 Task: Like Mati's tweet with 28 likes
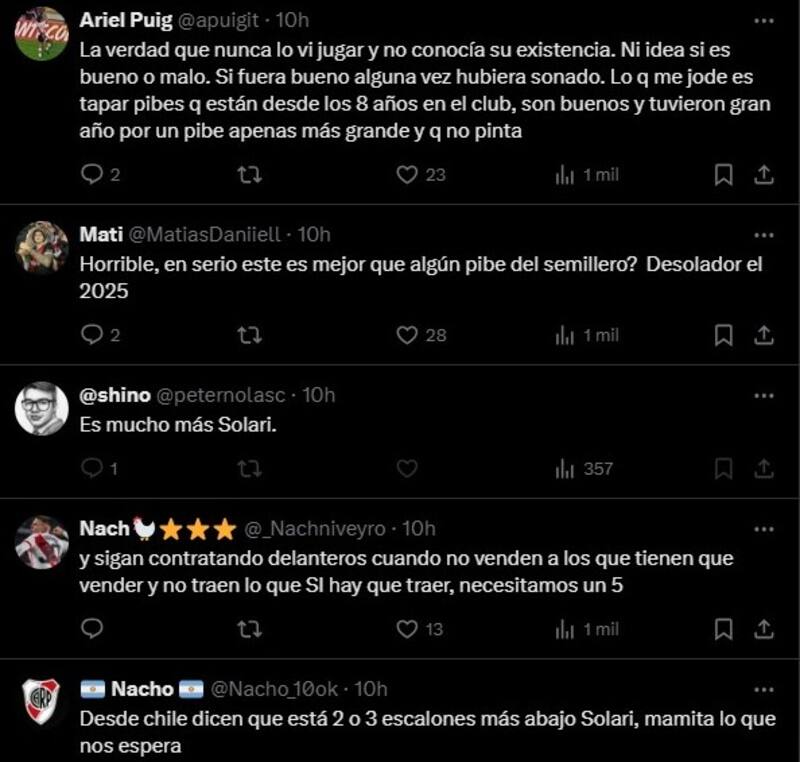tap(407, 335)
